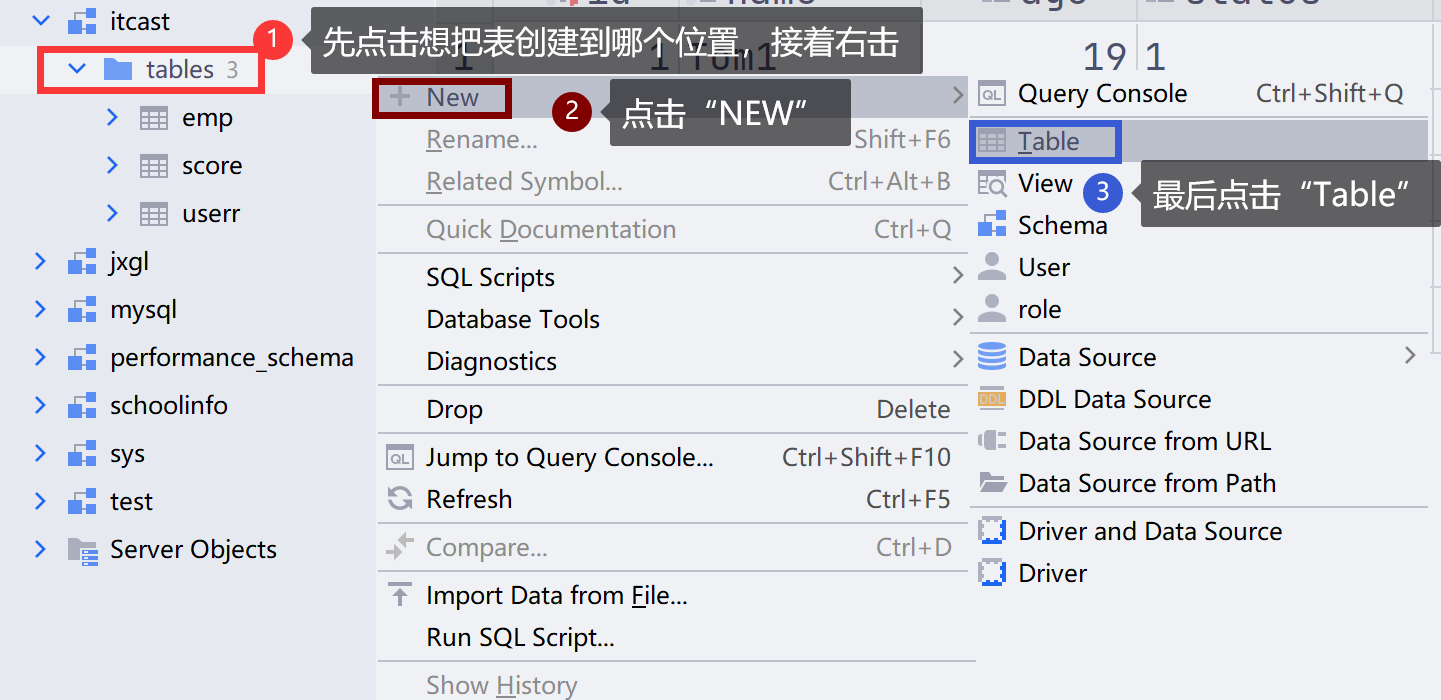Click the Import Data from File icon
Screen dimensions: 1441x700
pyautogui.click(x=400, y=596)
